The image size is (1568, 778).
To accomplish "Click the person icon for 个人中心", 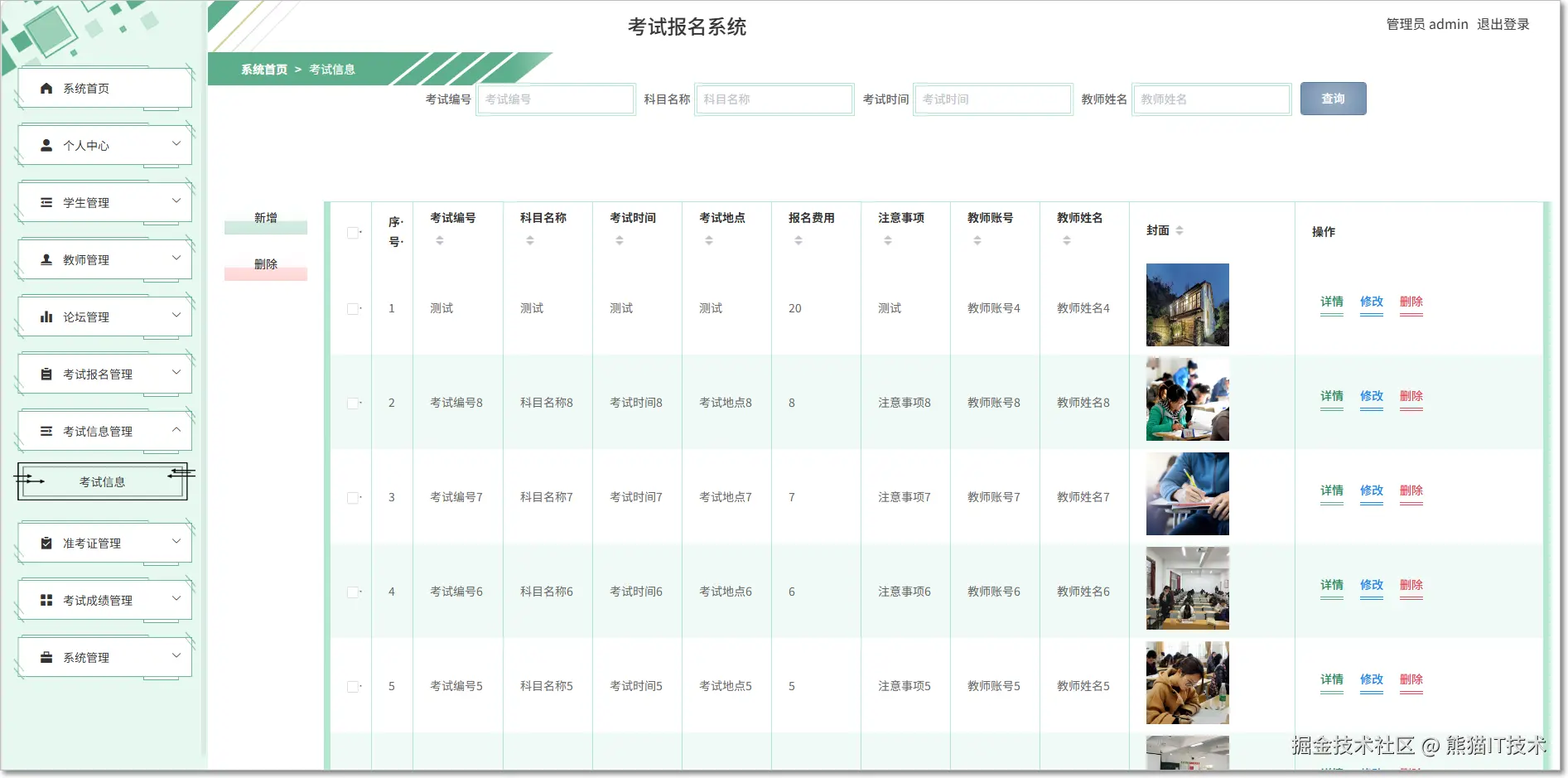I will click(x=46, y=145).
